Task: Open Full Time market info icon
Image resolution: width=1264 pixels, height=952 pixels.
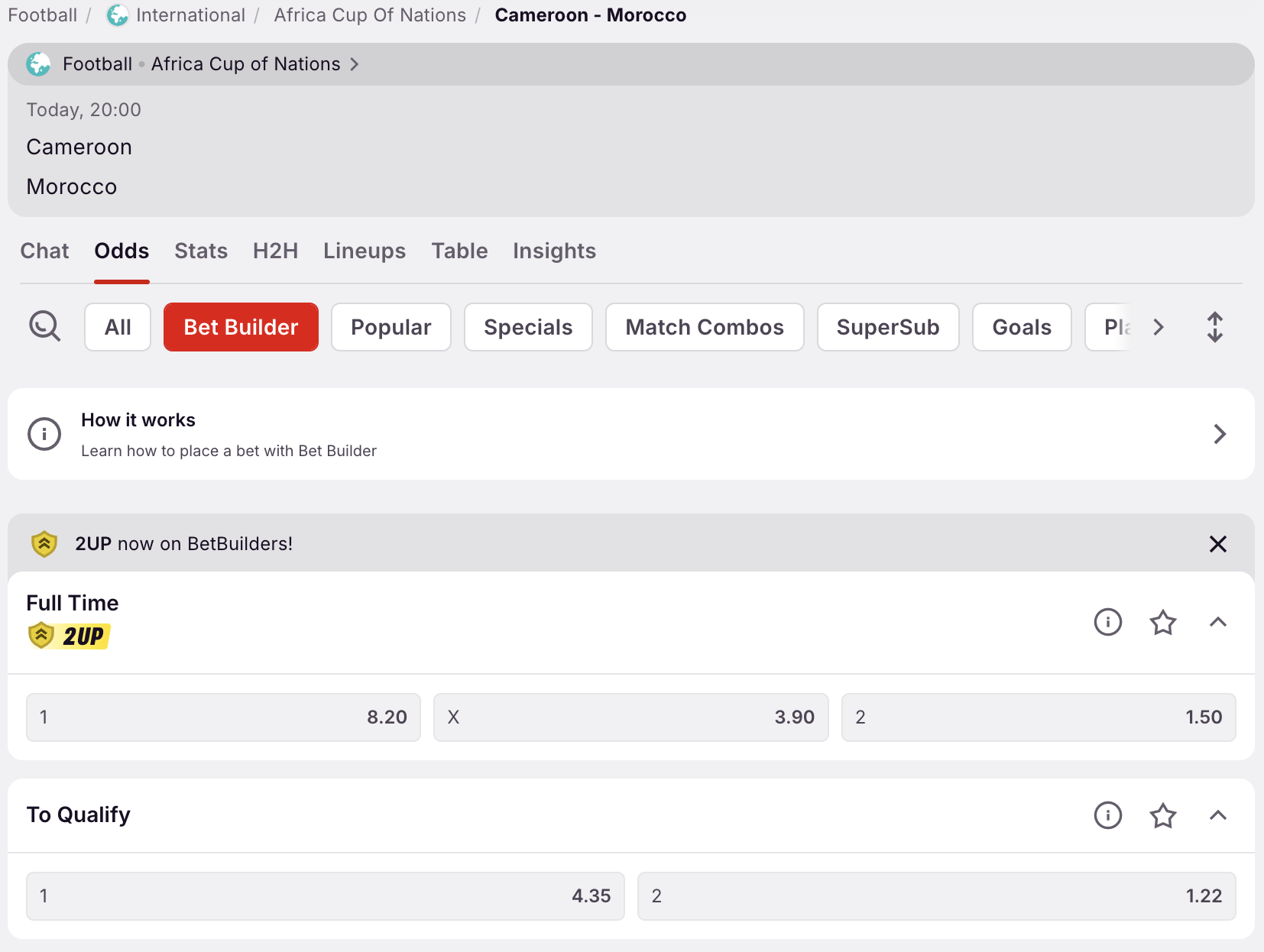Action: pyautogui.click(x=1107, y=622)
